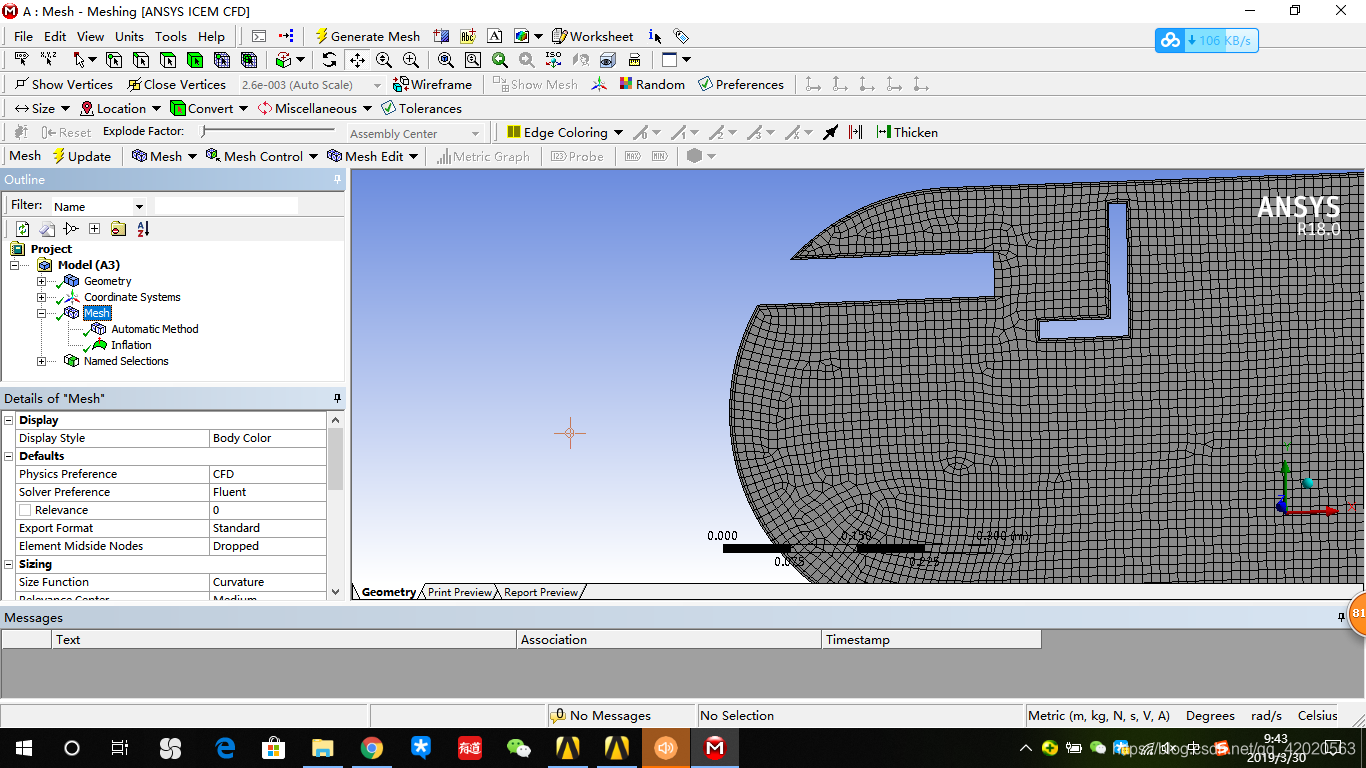Collapse the Mesh tree node

point(41,313)
